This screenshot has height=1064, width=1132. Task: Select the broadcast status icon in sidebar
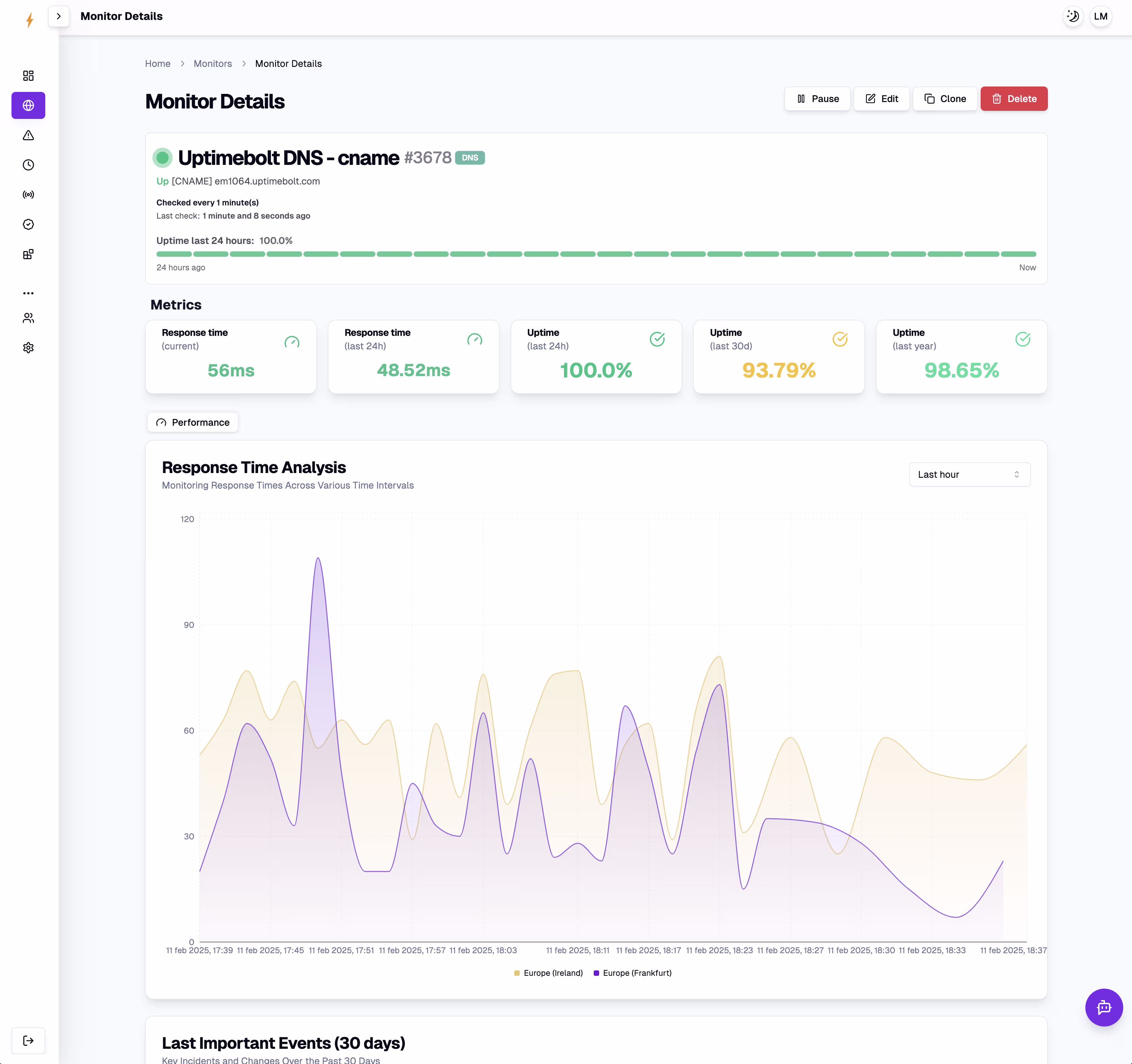coord(28,194)
